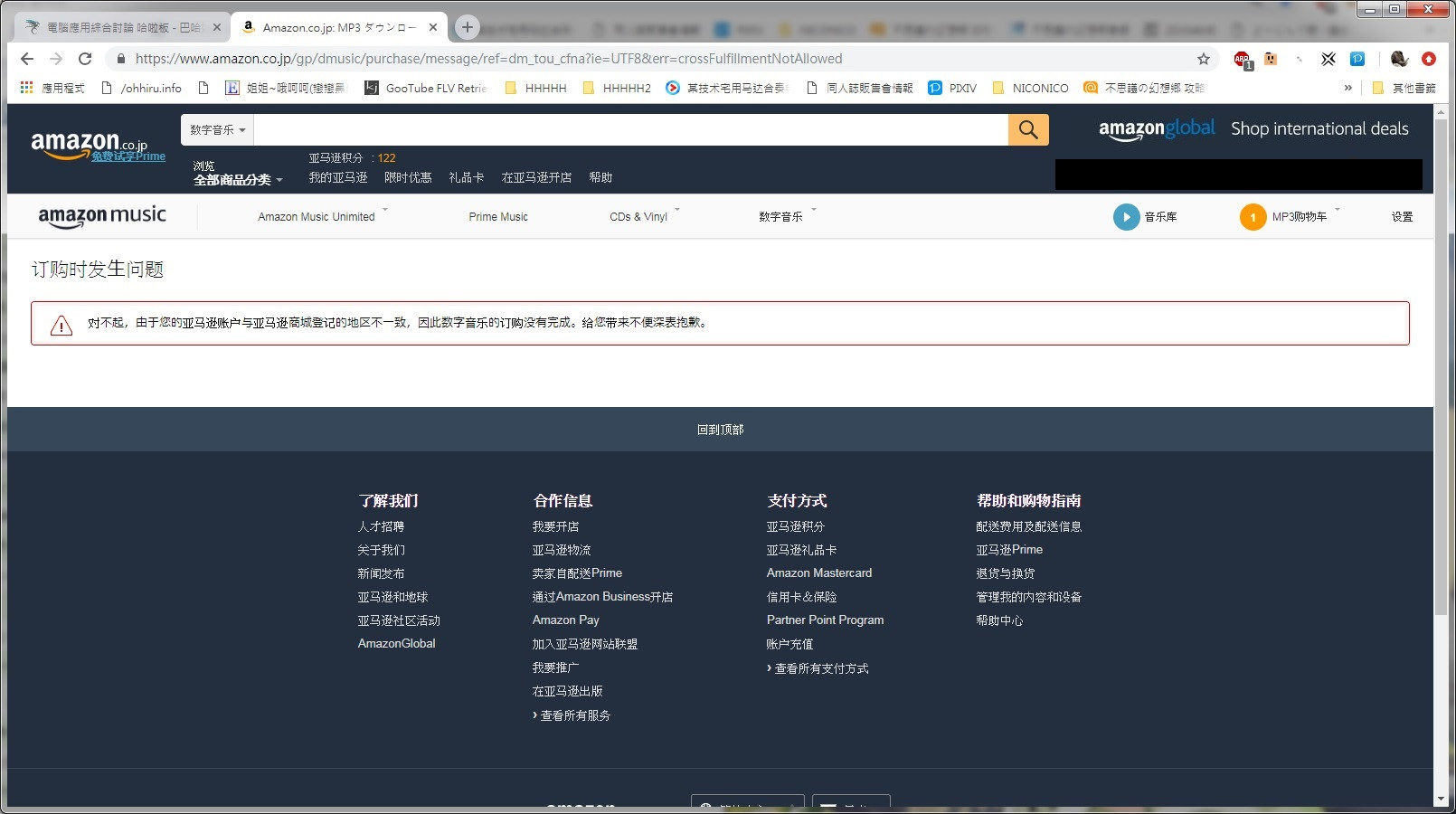
Task: Click the red update arrow icon
Action: [x=1429, y=59]
